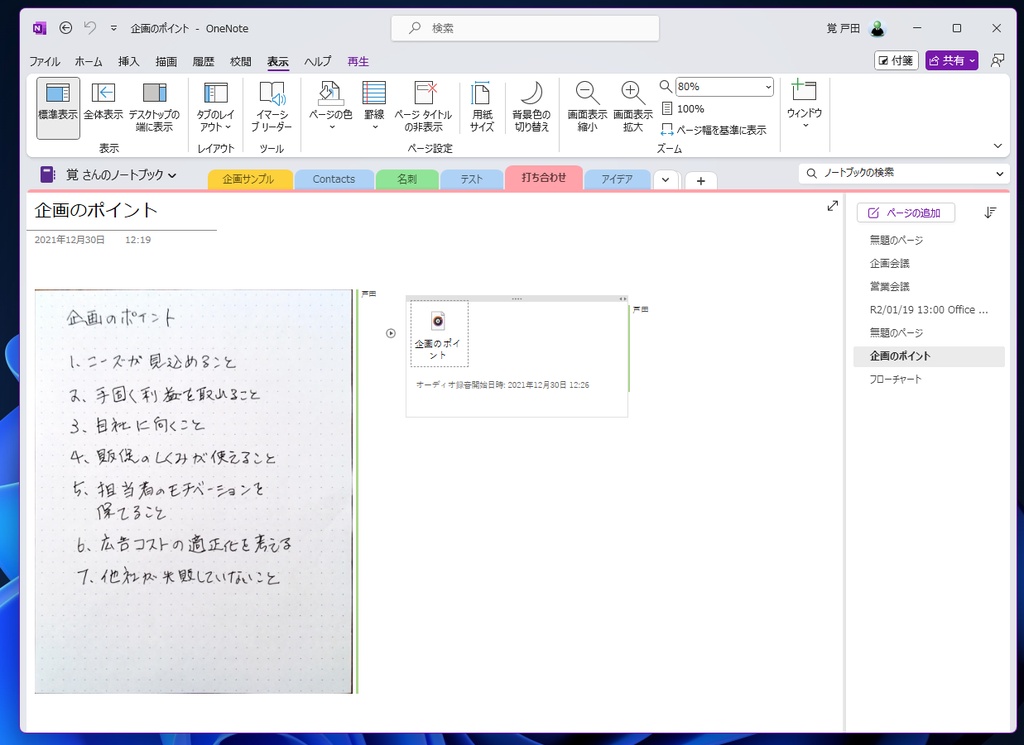1024x745 pixels.
Task: Click the user account avatar
Action: 878,28
